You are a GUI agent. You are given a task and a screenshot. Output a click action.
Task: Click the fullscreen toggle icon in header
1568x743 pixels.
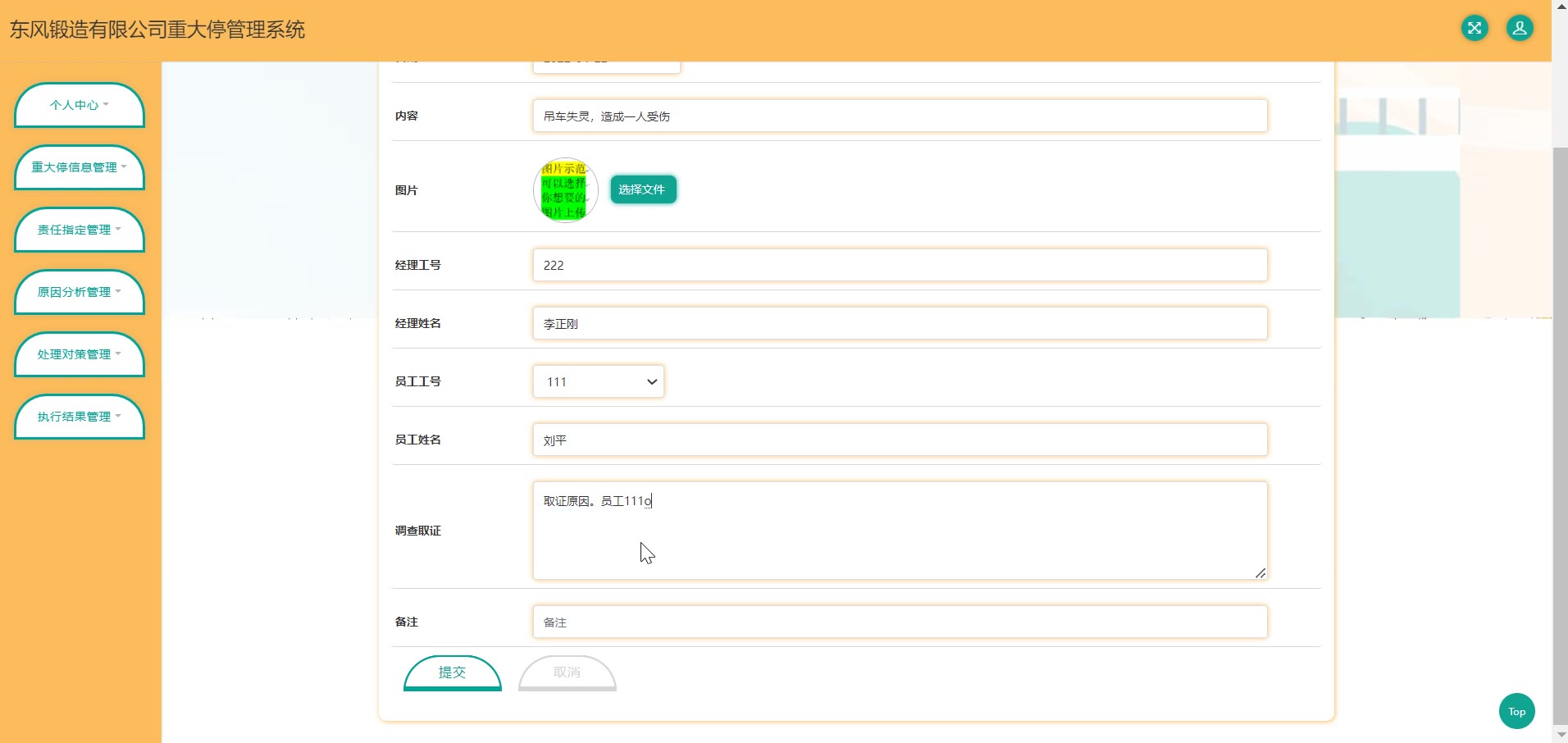point(1474,29)
